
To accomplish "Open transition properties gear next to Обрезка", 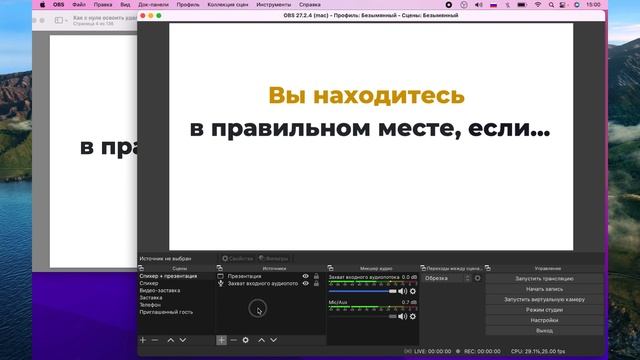I will (478, 278).
